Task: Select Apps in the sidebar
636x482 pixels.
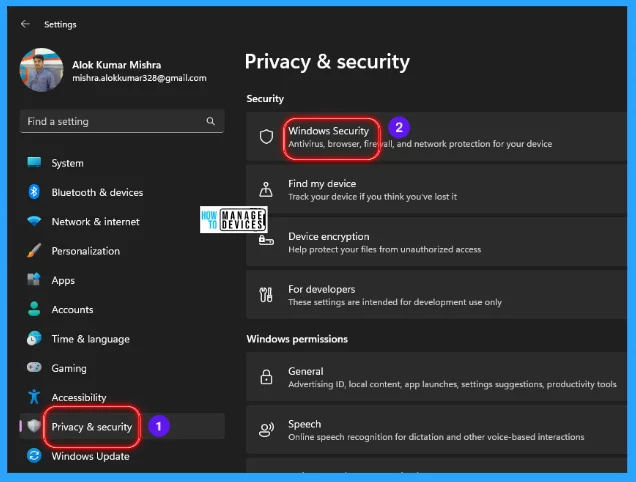Action: tap(63, 280)
